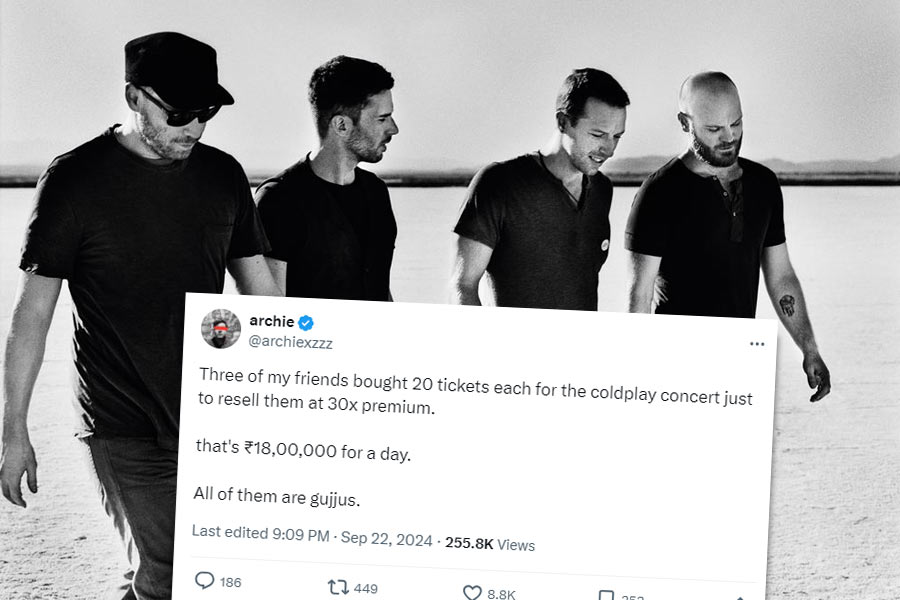View the 255.8K Views analytics

pos(490,544)
